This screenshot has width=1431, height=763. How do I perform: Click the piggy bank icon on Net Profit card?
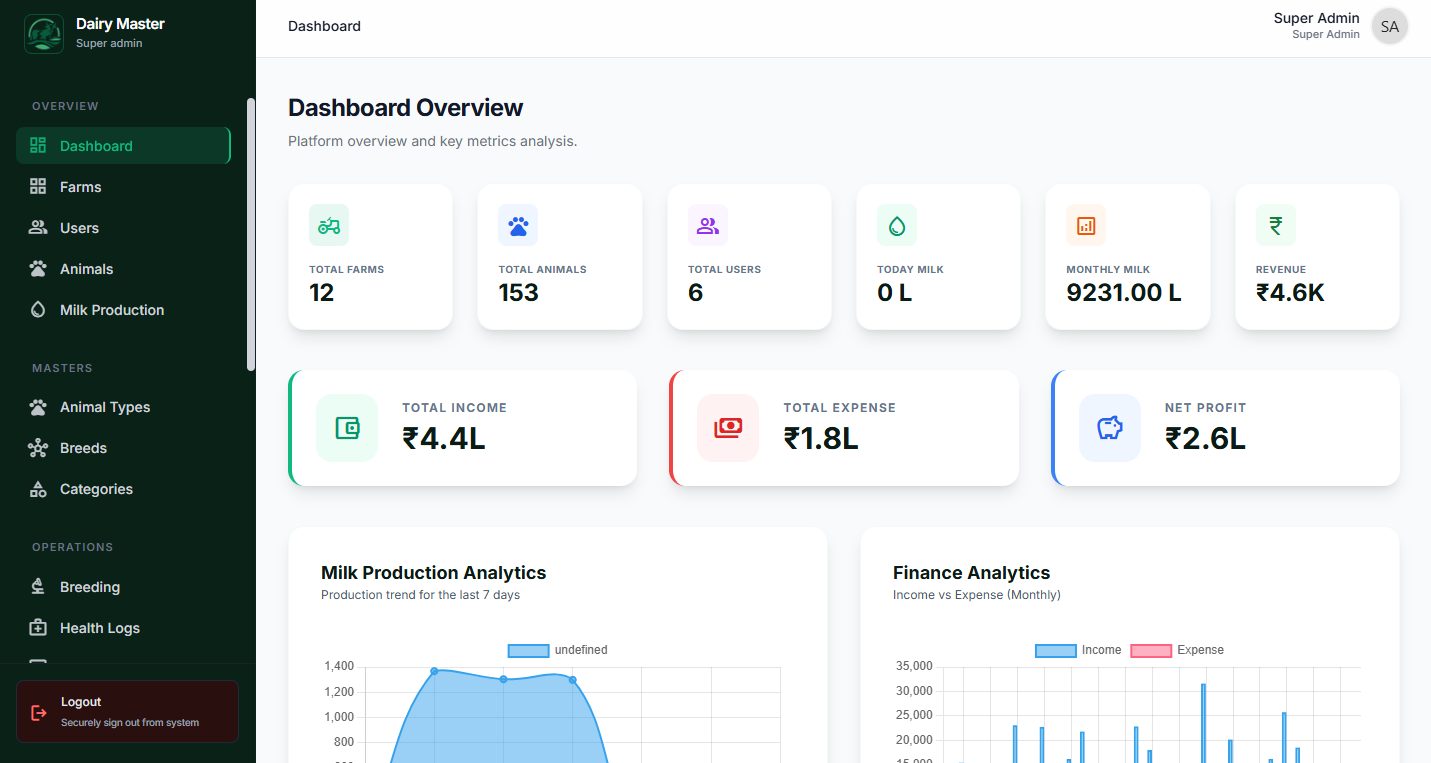coord(1110,427)
